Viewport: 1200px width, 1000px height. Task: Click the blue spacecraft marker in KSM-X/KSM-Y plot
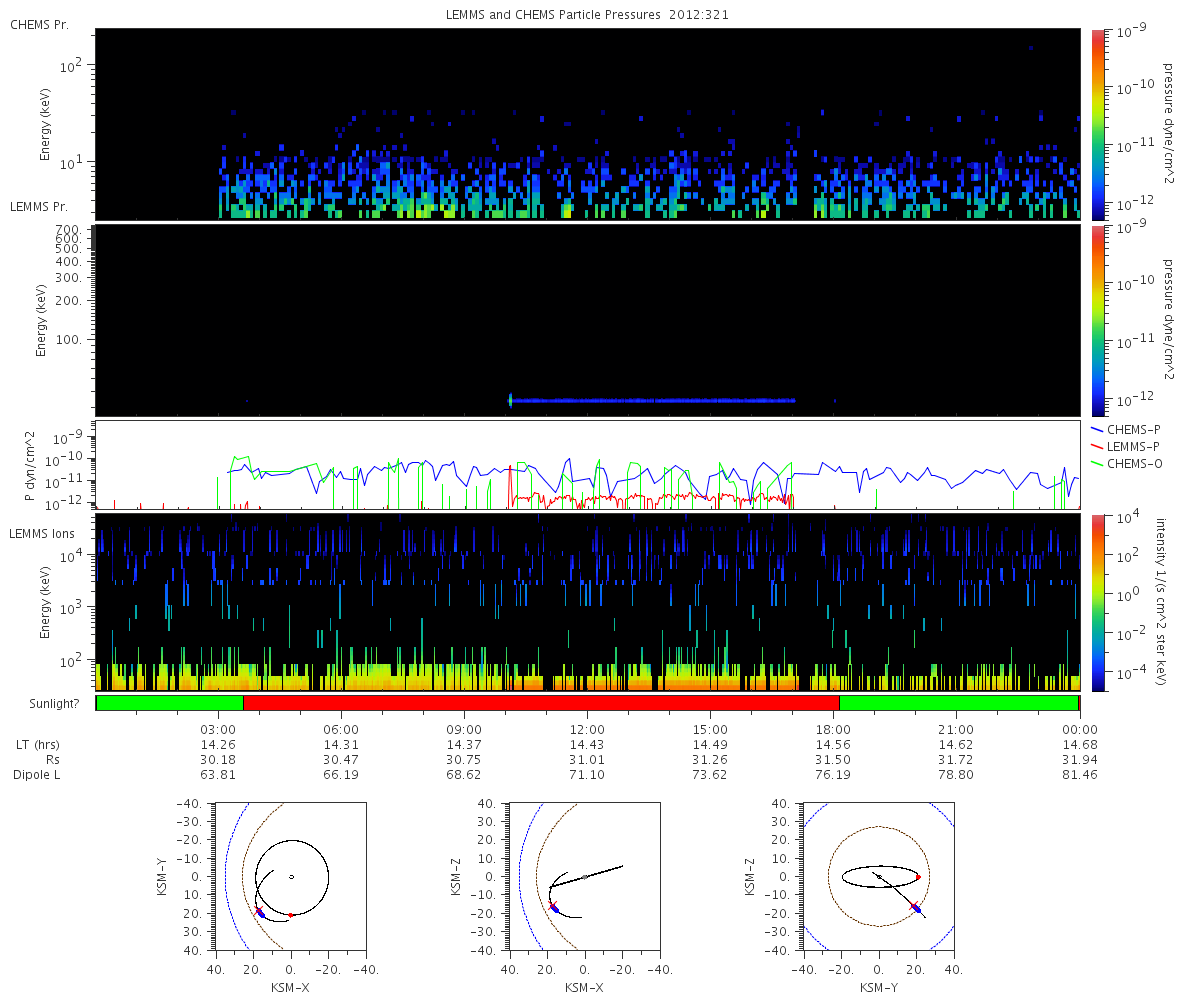pos(261,913)
